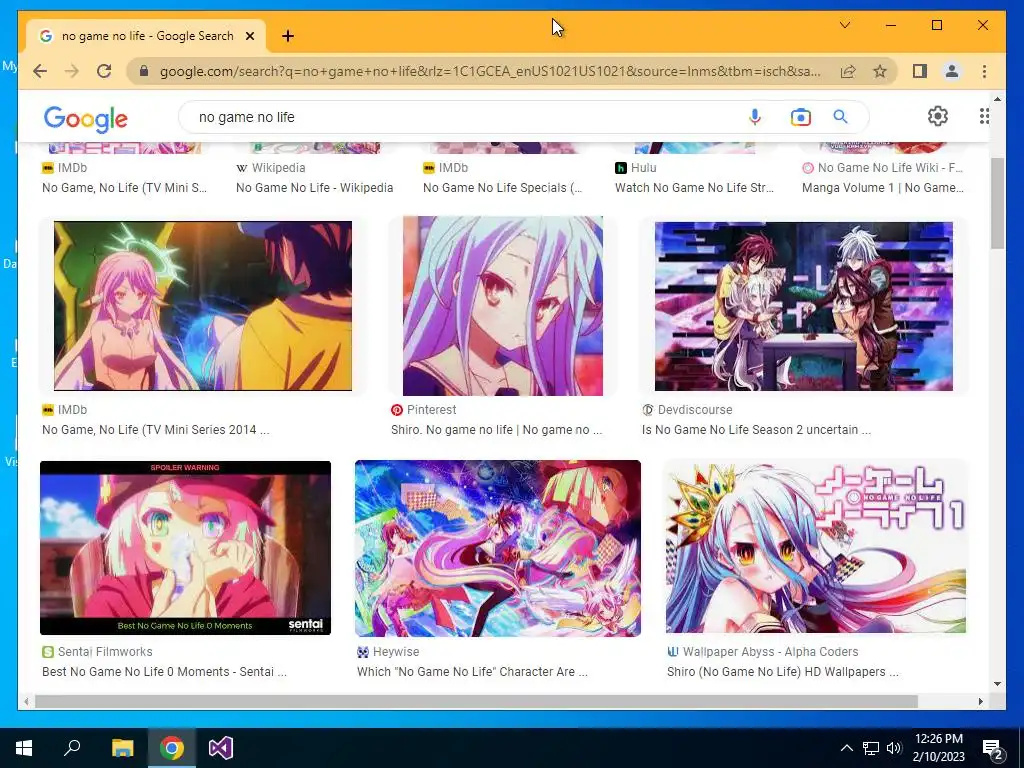
Task: Click the horizontal scrollbar right arrow
Action: pyautogui.click(x=980, y=701)
